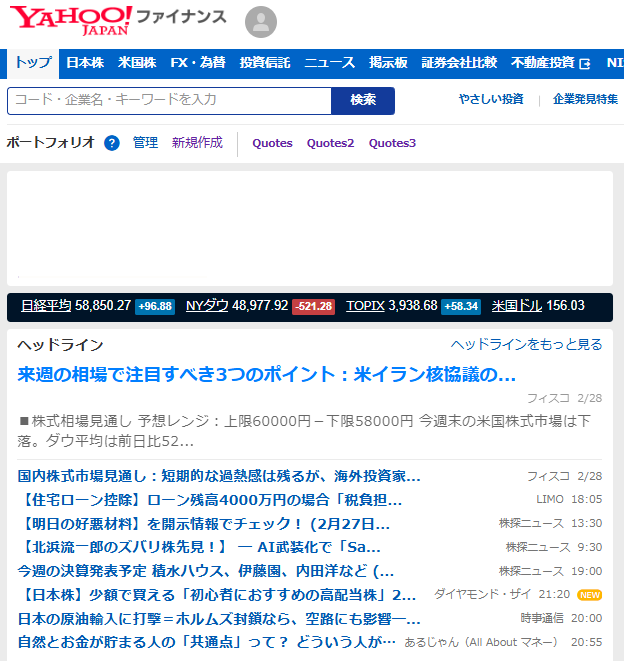
Task: Click the Nikkei +96.88 change badge
Action: [x=155, y=306]
